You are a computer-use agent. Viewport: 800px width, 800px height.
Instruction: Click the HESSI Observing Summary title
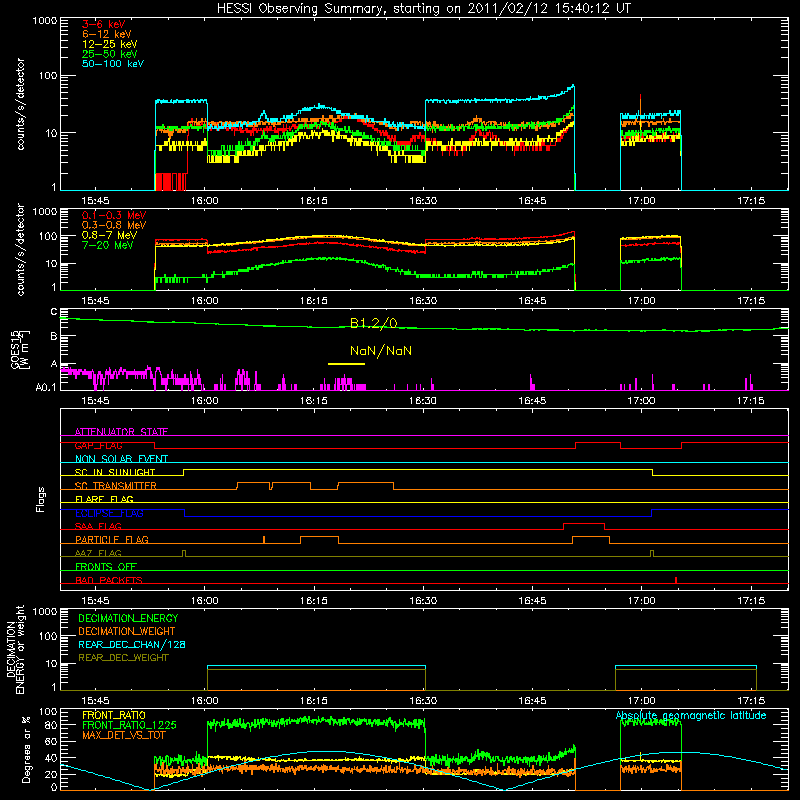(423, 8)
